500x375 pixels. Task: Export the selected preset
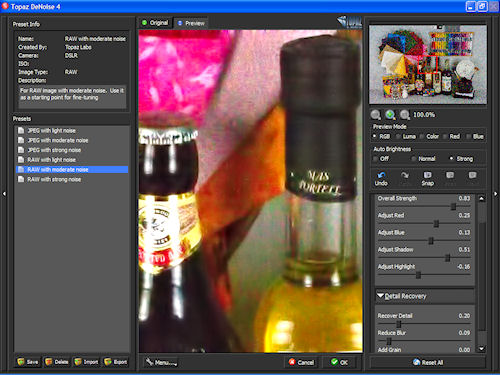click(115, 362)
